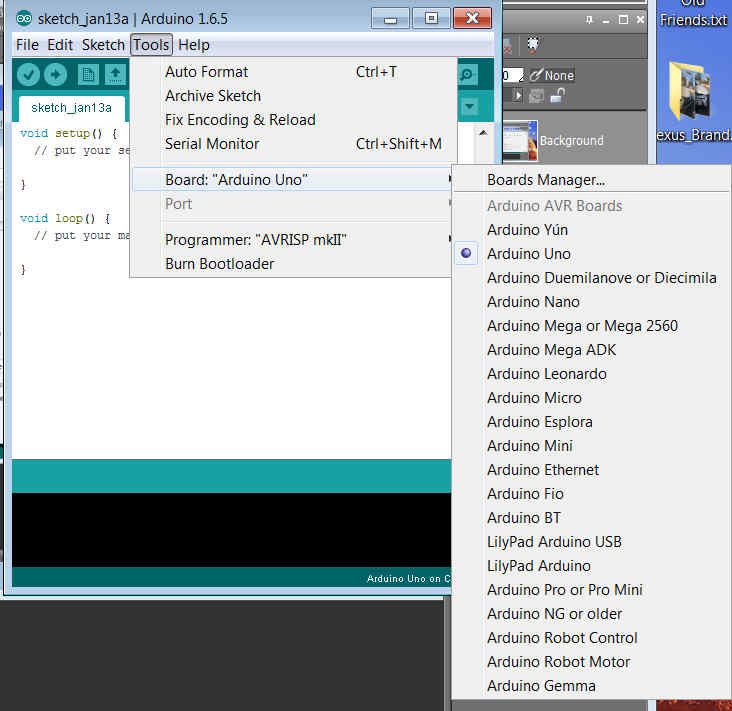The width and height of the screenshot is (732, 711).
Task: Click the Upload arrow button in Arduino toolbar
Action: click(56, 75)
